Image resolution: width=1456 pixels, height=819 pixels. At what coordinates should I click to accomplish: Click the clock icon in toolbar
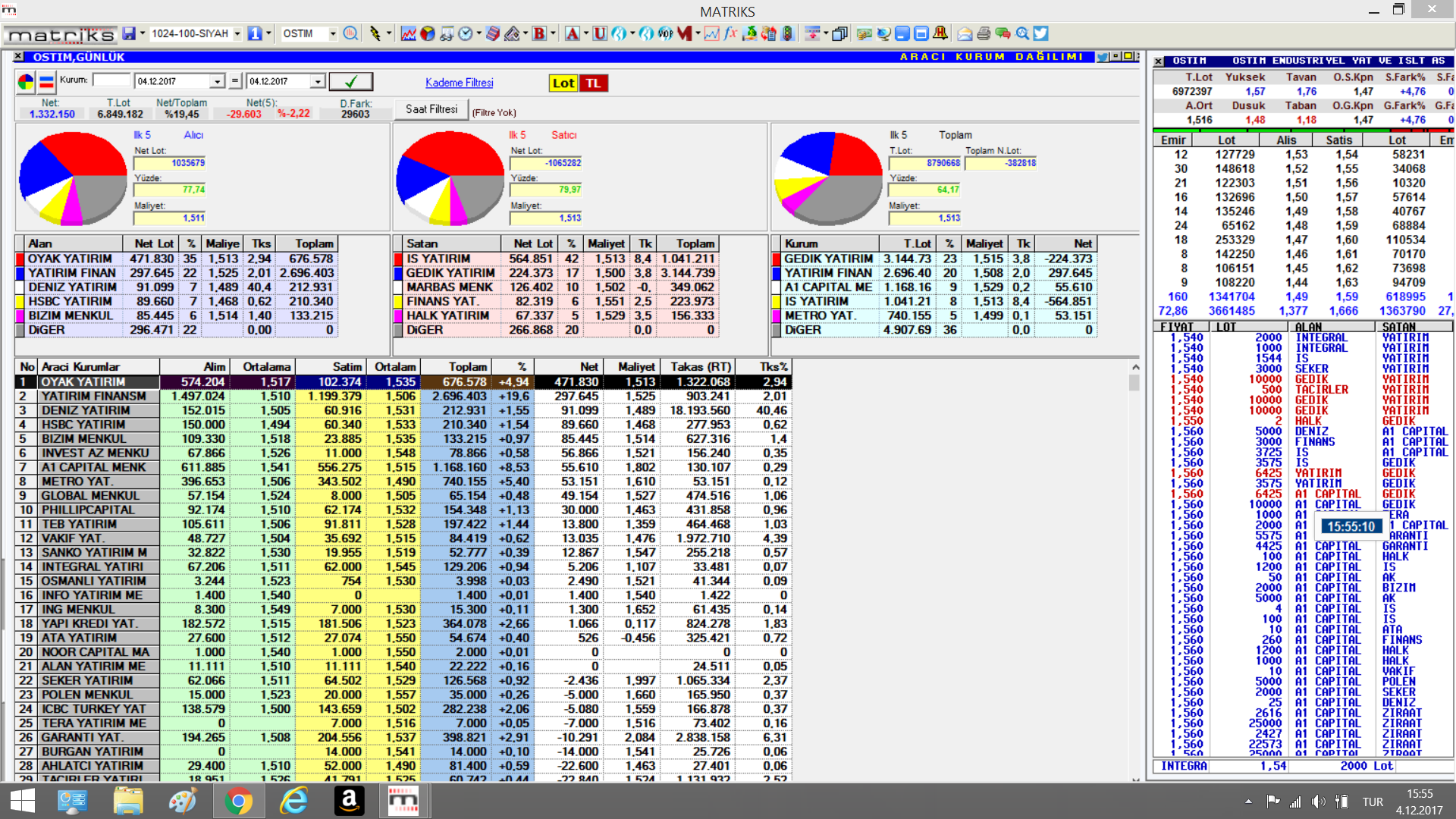[466, 33]
